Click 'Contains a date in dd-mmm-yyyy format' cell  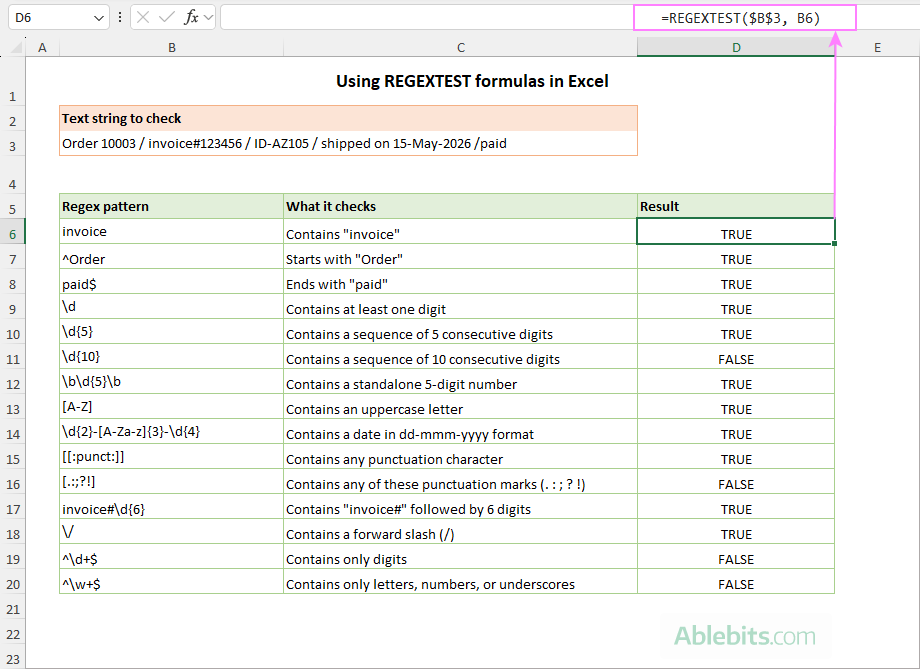click(x=461, y=431)
